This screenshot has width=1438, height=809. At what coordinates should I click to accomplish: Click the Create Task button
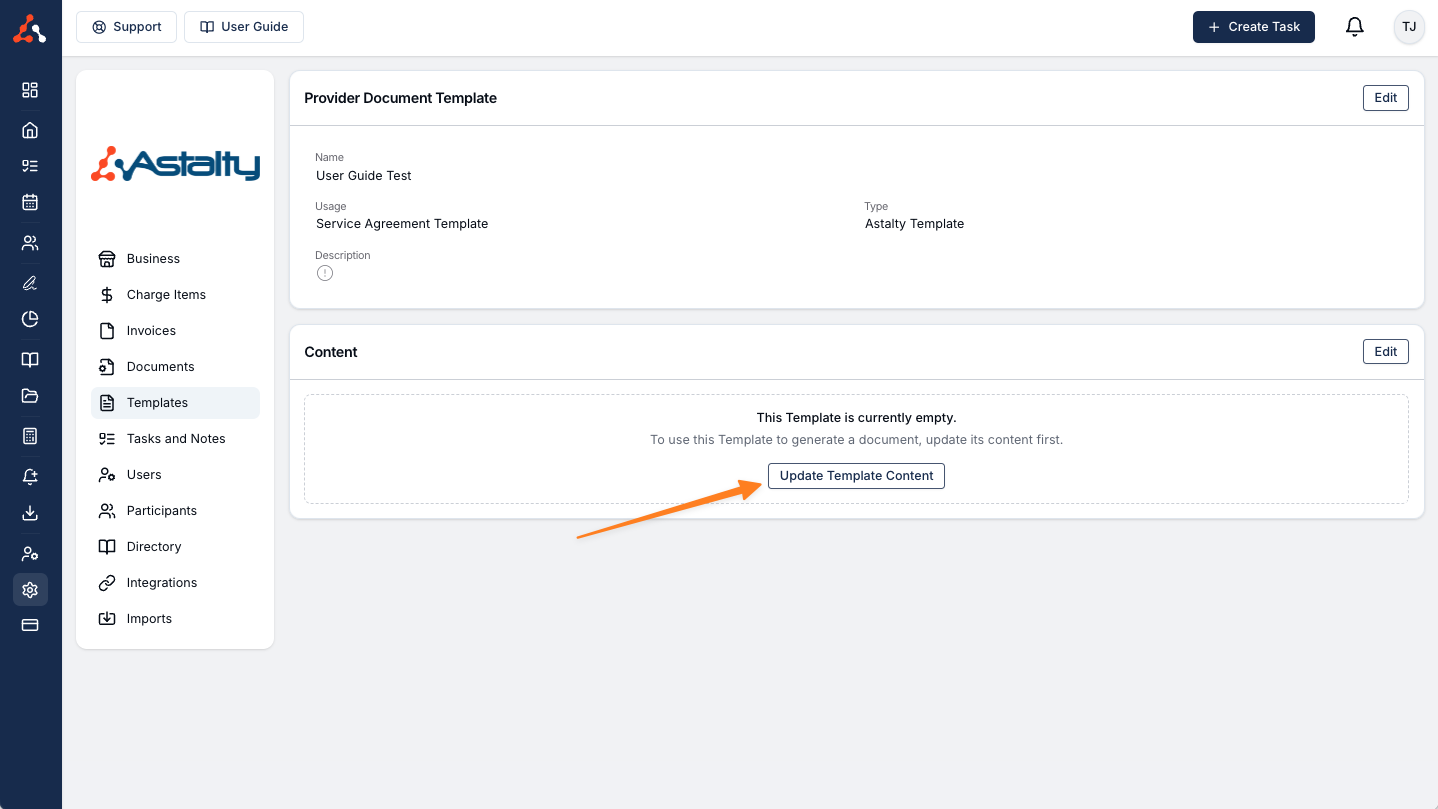point(1254,27)
